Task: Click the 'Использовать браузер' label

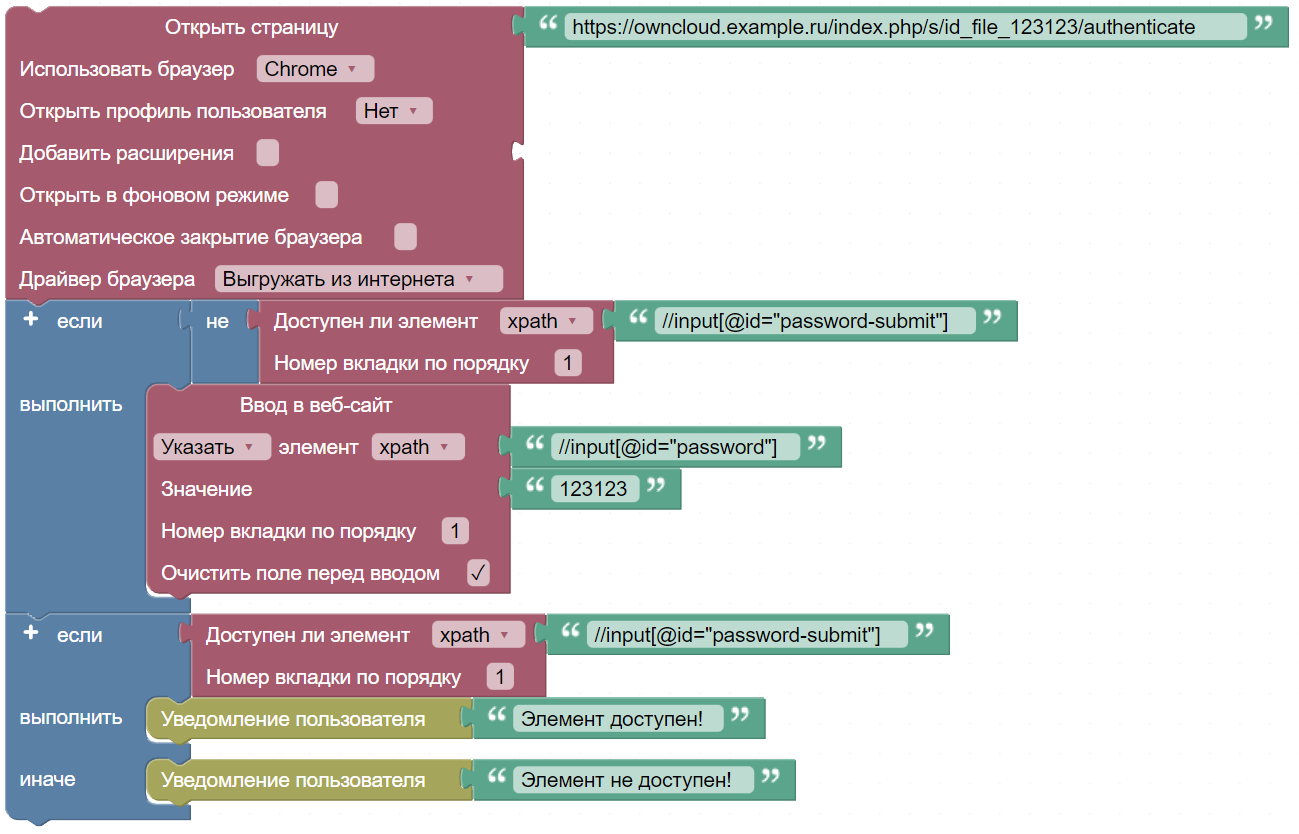Action: [x=127, y=69]
